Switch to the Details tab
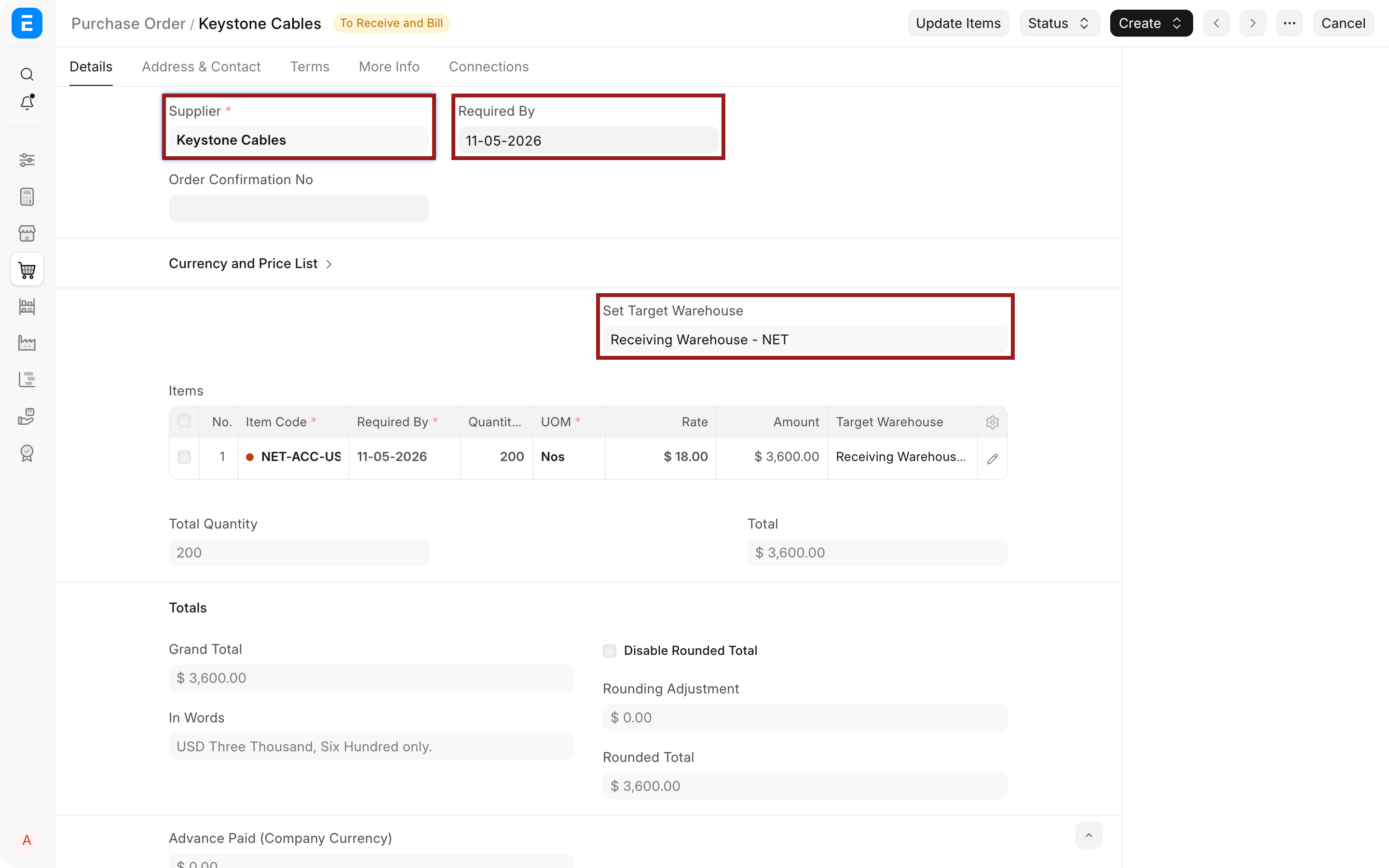Viewport: 1389px width, 868px height. click(91, 67)
